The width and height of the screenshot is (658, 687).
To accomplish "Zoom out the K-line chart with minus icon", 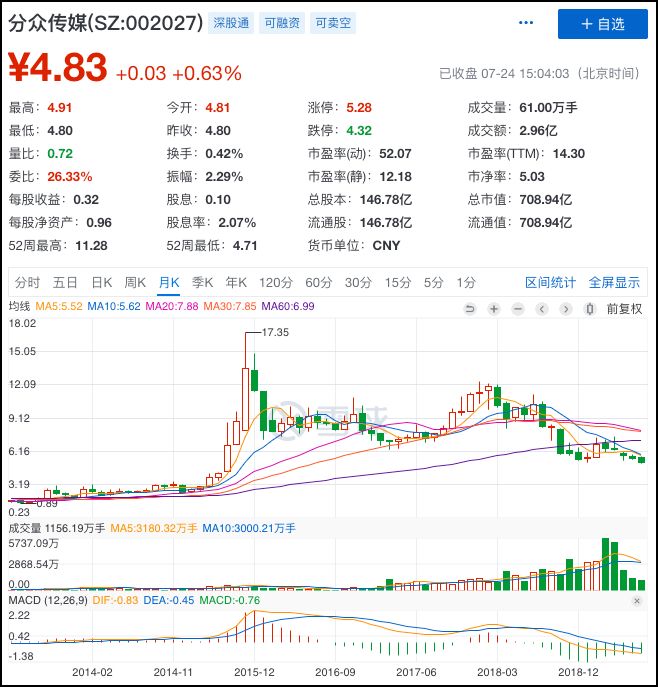I will [x=518, y=309].
